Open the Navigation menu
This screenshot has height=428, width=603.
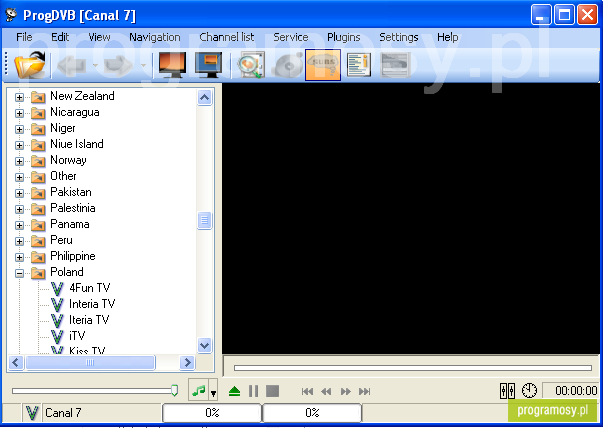(155, 37)
